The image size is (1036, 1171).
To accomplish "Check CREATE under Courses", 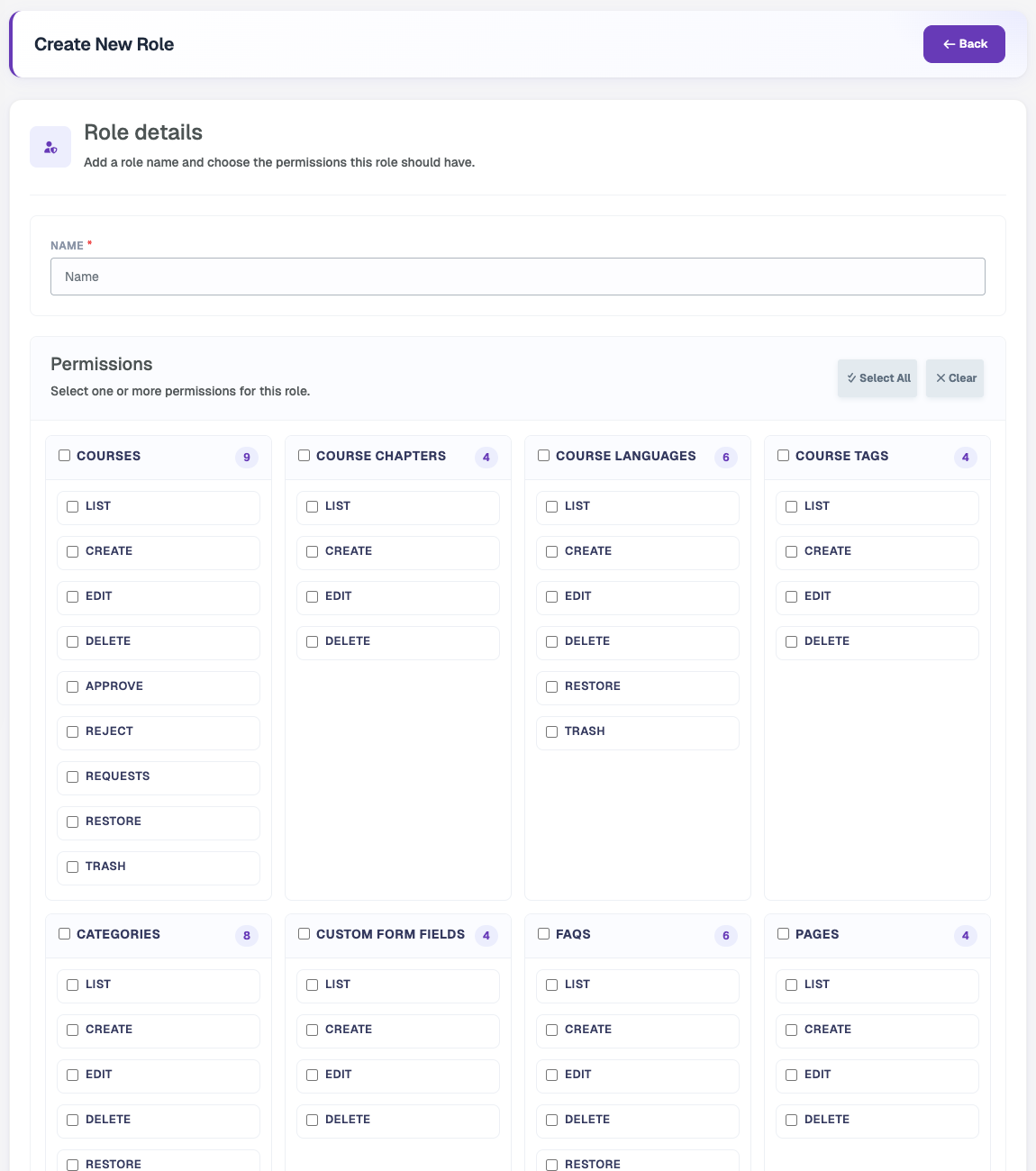I will pyautogui.click(x=73, y=552).
